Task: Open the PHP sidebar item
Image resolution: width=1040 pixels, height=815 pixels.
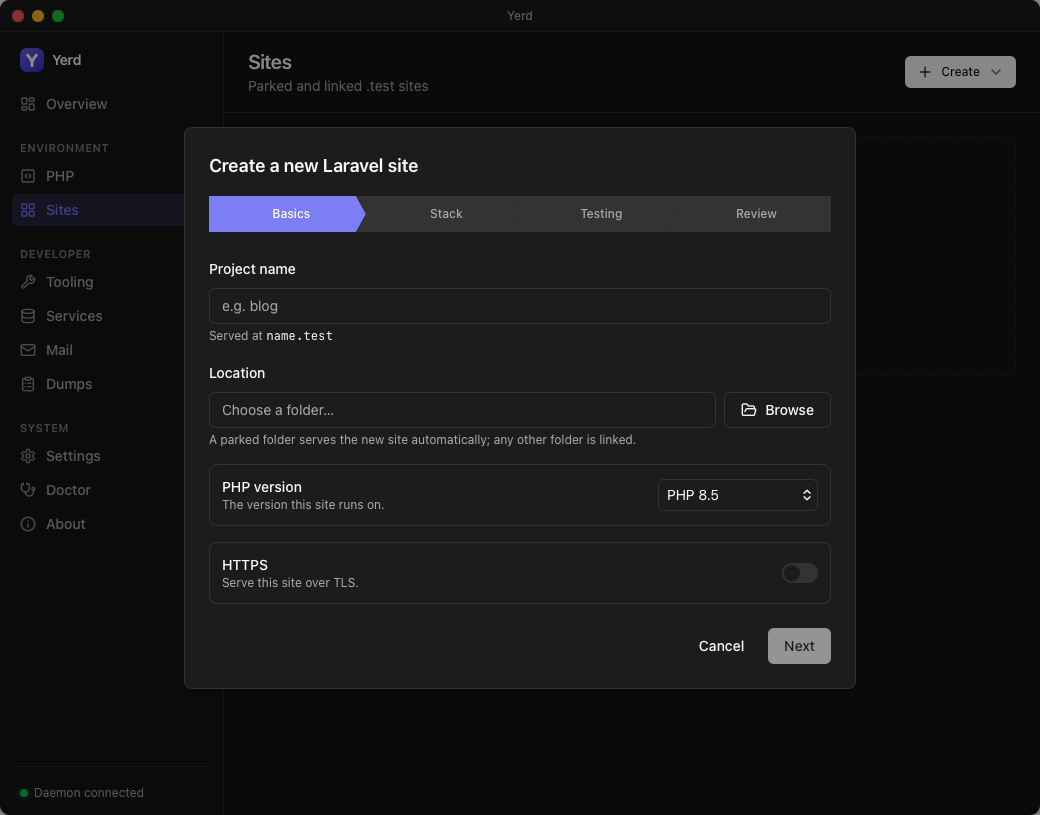Action: click(111, 176)
